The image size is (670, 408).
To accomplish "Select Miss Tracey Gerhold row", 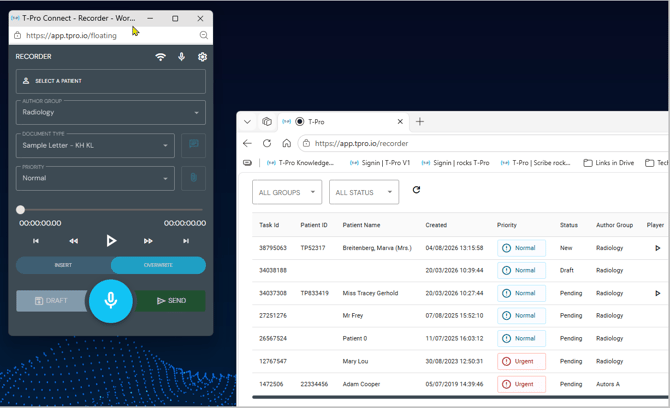I will click(x=460, y=293).
